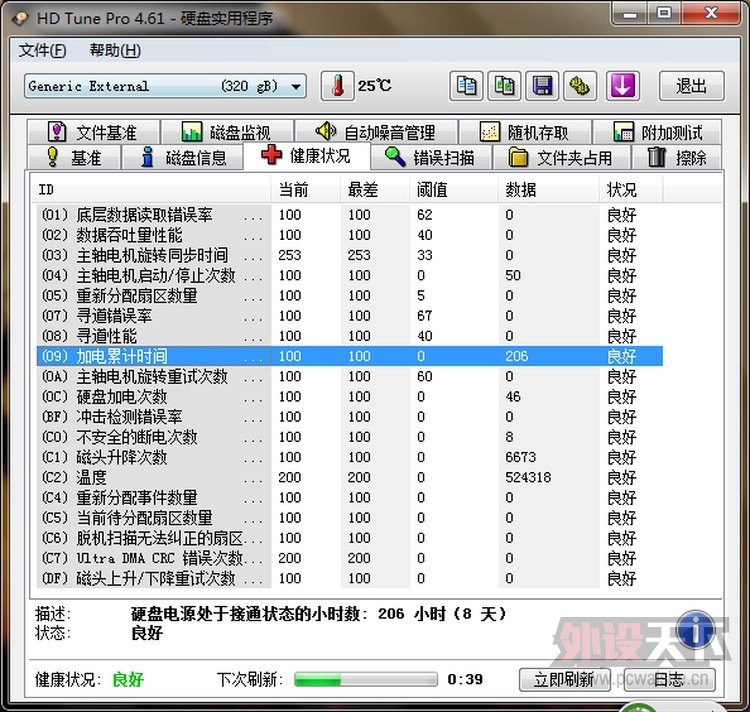Click the window title bar HD Tune Pro 4.61

pos(155,19)
